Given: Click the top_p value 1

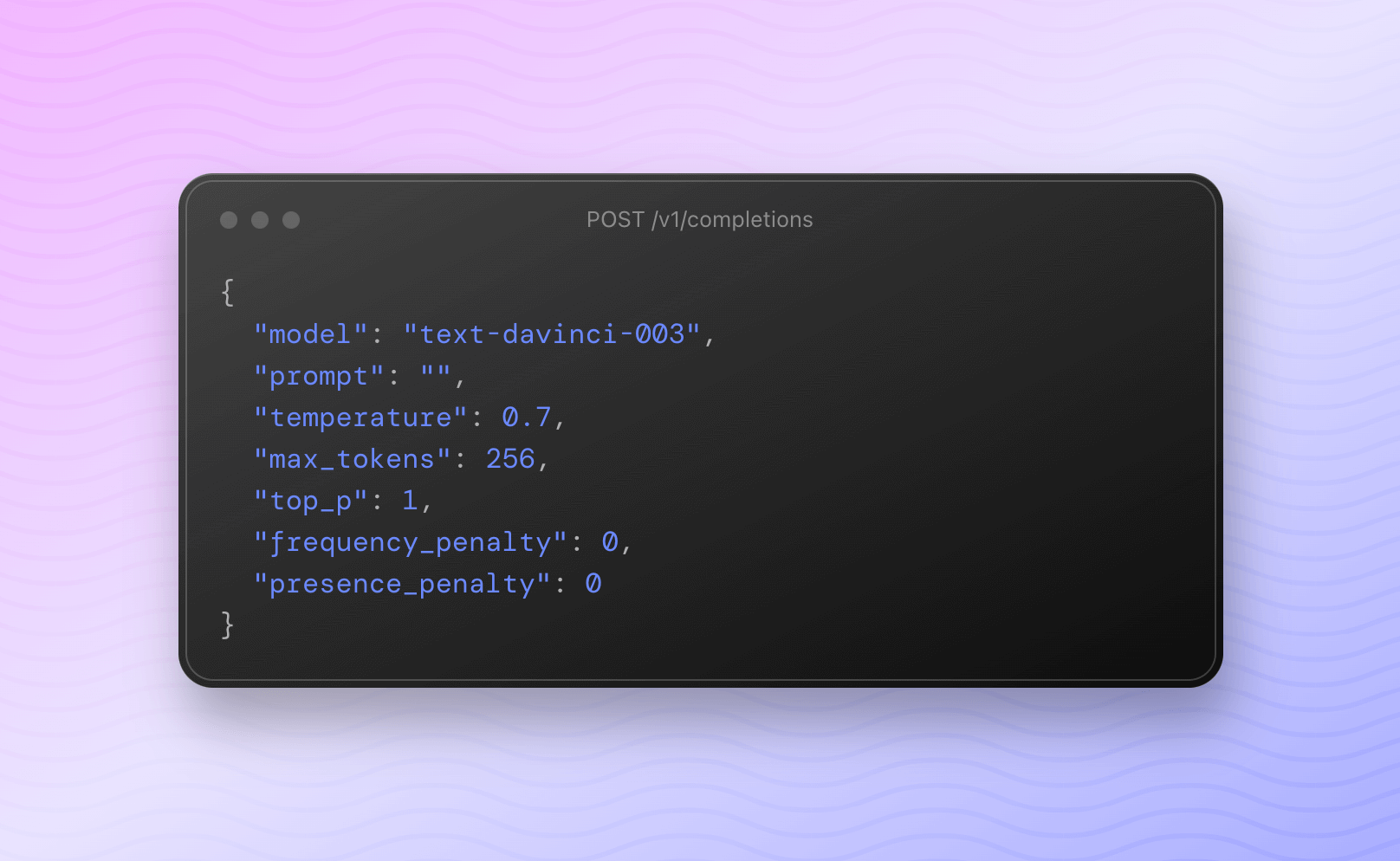Looking at the screenshot, I should pyautogui.click(x=410, y=501).
